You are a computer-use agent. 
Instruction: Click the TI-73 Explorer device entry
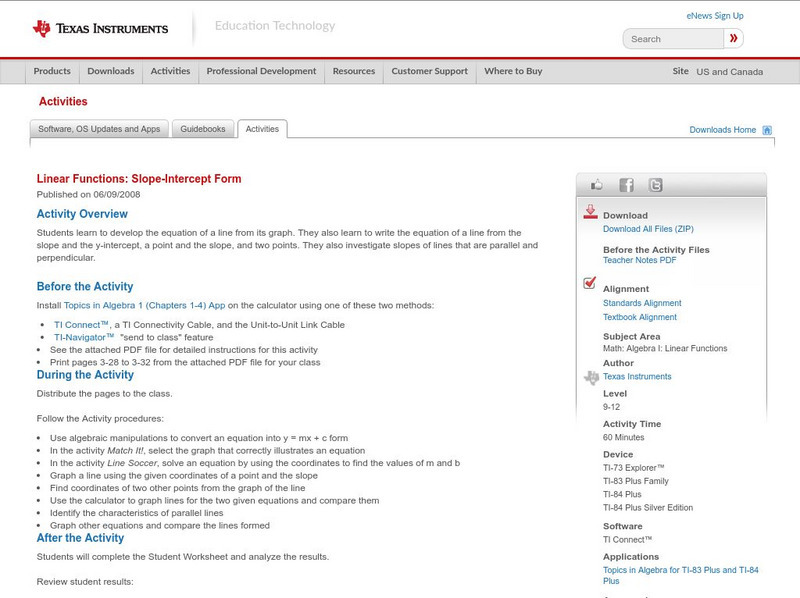coord(634,468)
